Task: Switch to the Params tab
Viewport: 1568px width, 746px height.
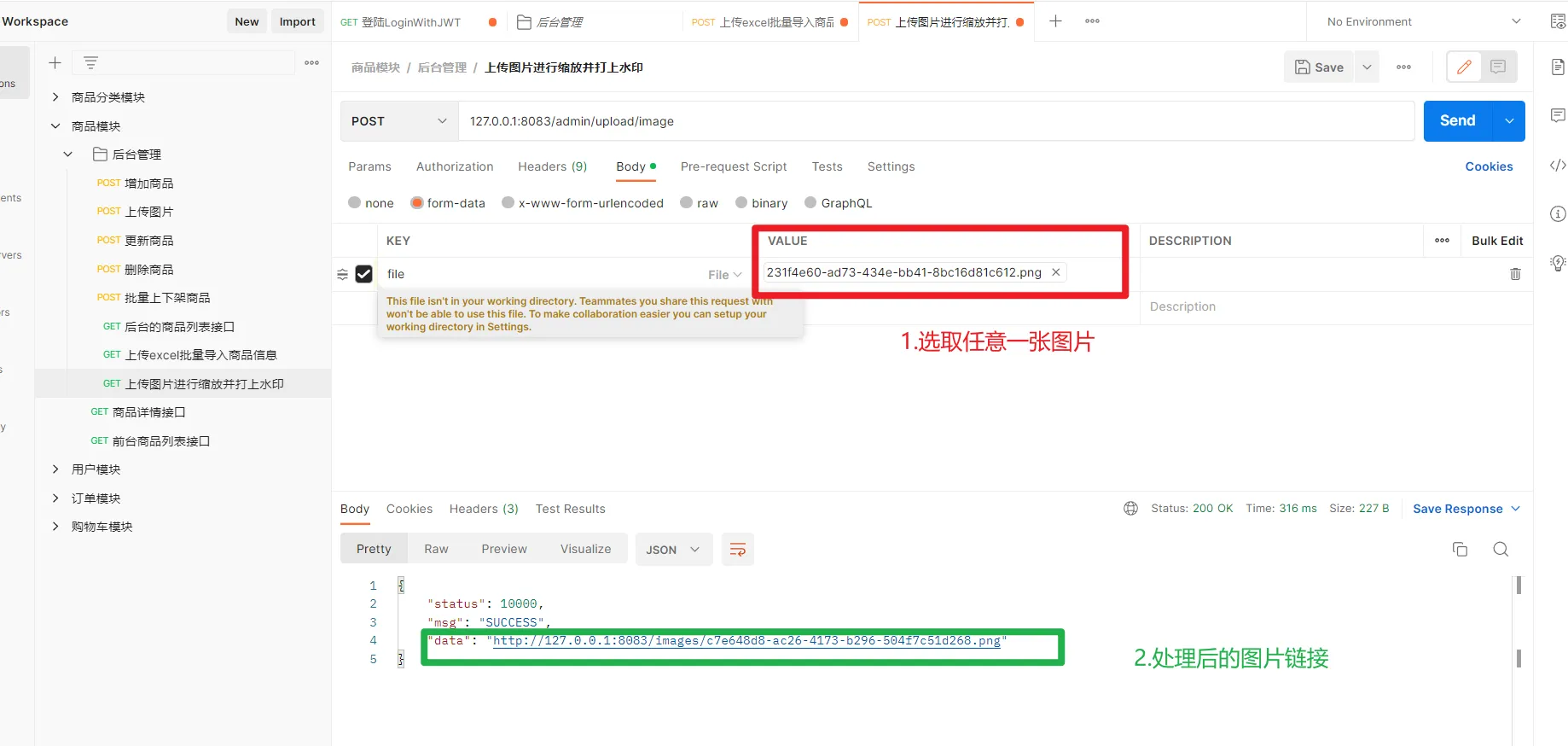Action: click(369, 166)
